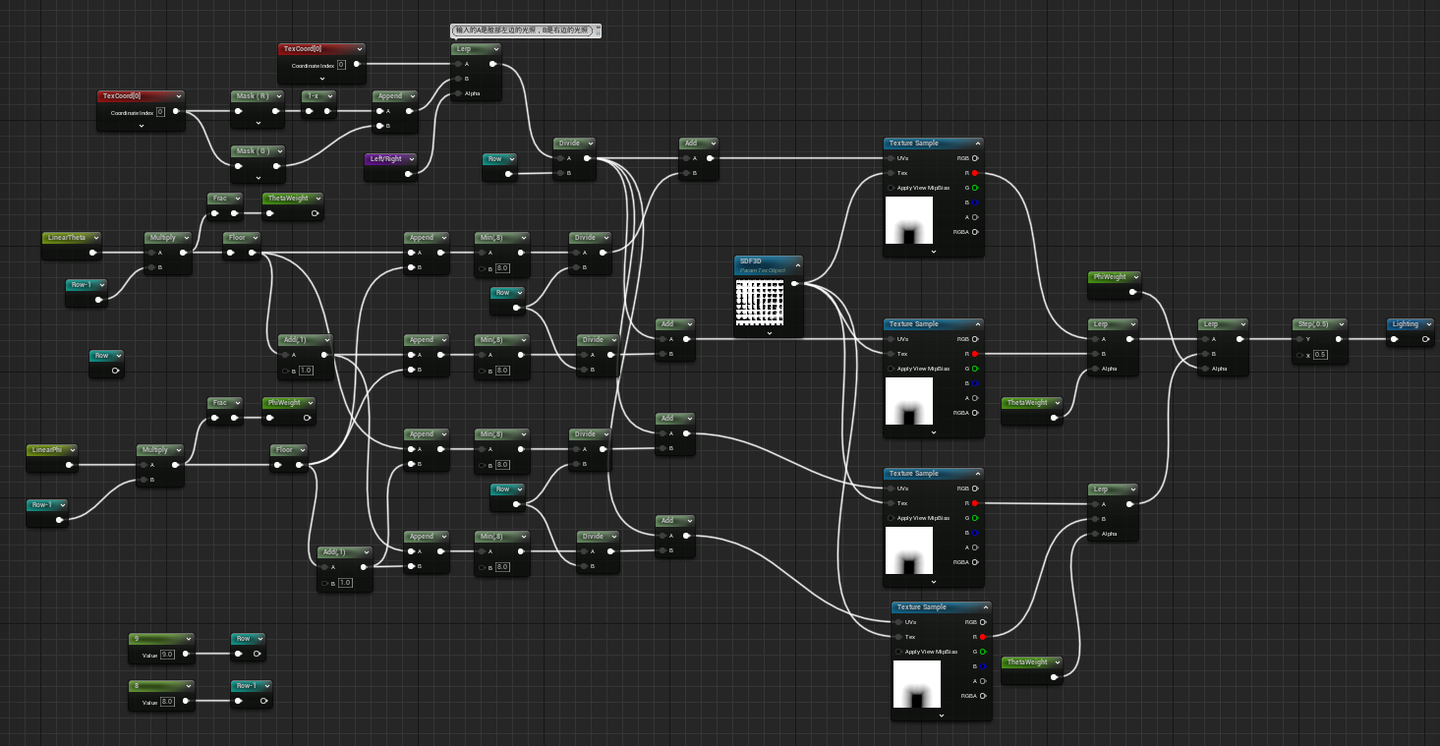Click the Step(,0.5) node's output pin
Viewport: 1440px width, 746px height.
click(x=1339, y=339)
